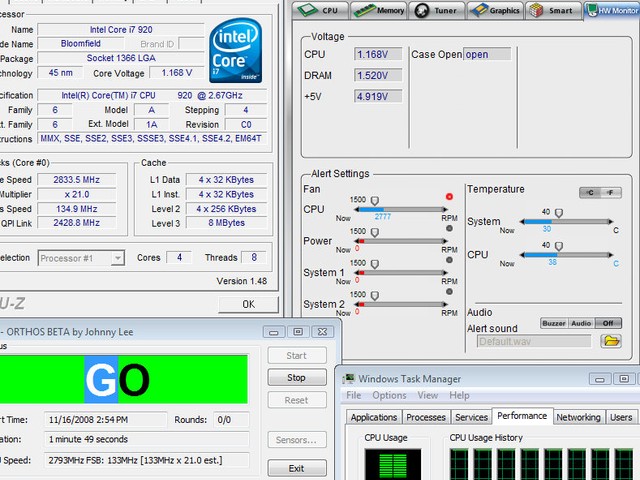This screenshot has width=640, height=480.
Task: Click the Intel Core i7 920 name field
Action: coord(121,29)
